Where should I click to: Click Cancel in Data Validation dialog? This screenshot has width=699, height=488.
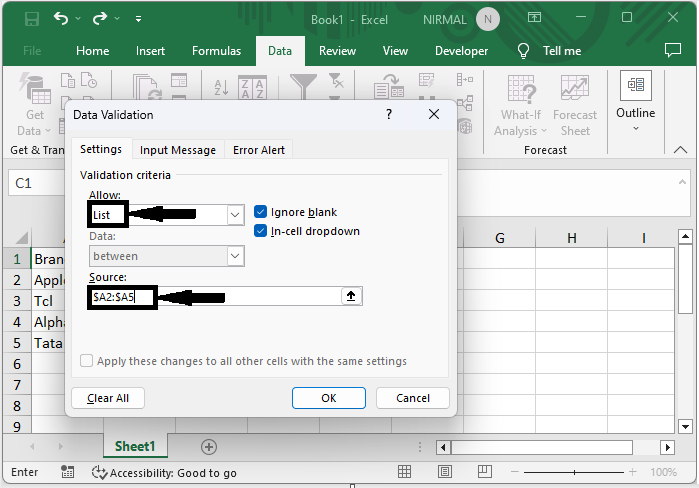pos(413,398)
